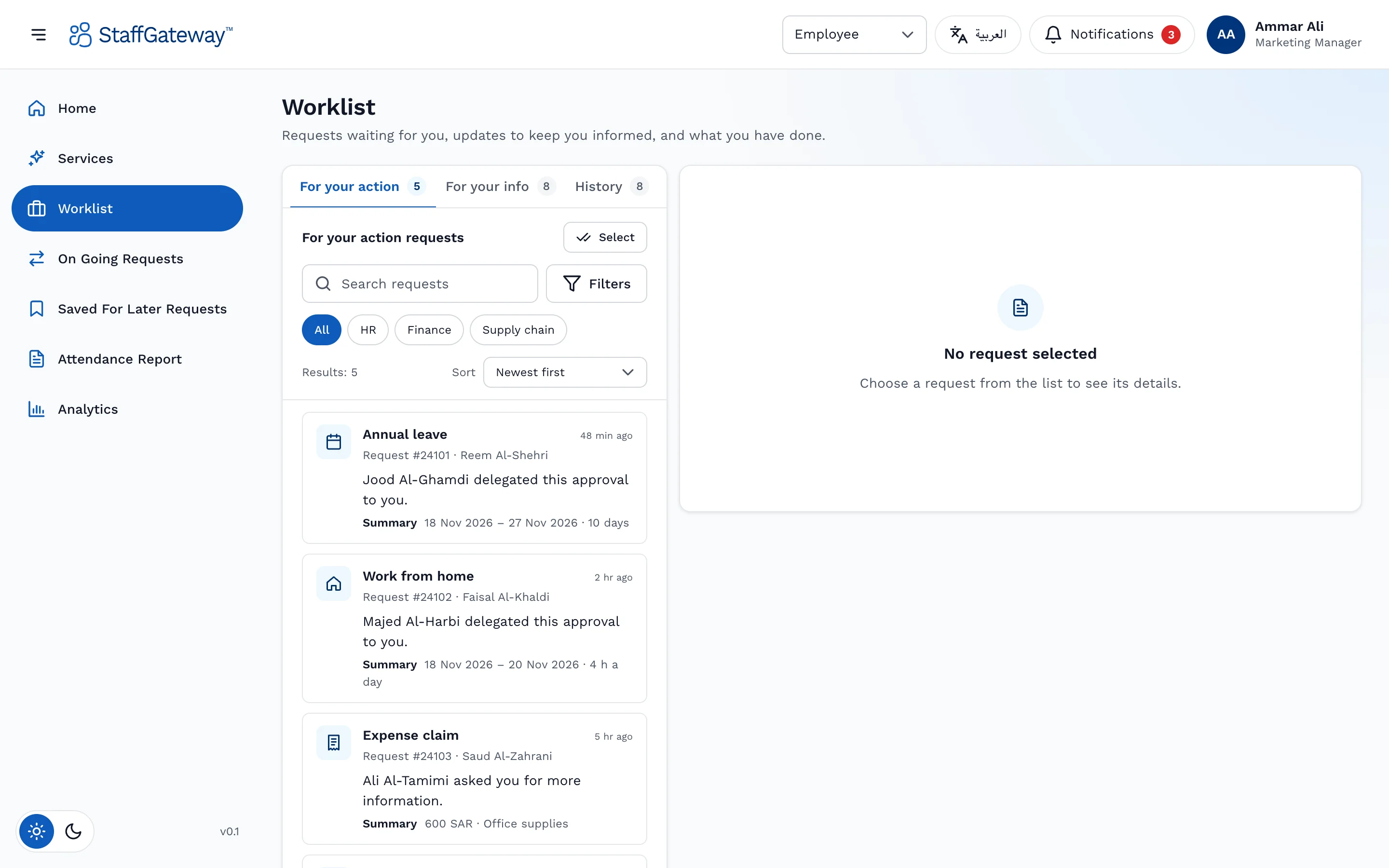The width and height of the screenshot is (1389, 868).
Task: Open the Newest first sort dropdown
Action: (565, 372)
